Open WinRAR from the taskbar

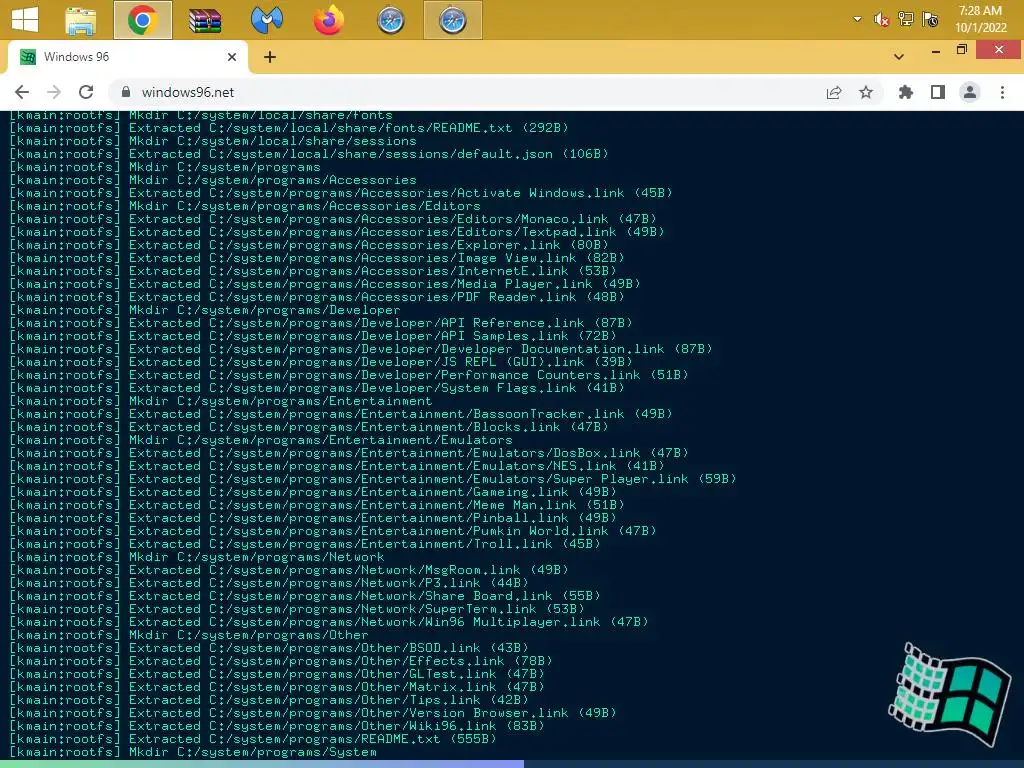pos(205,20)
